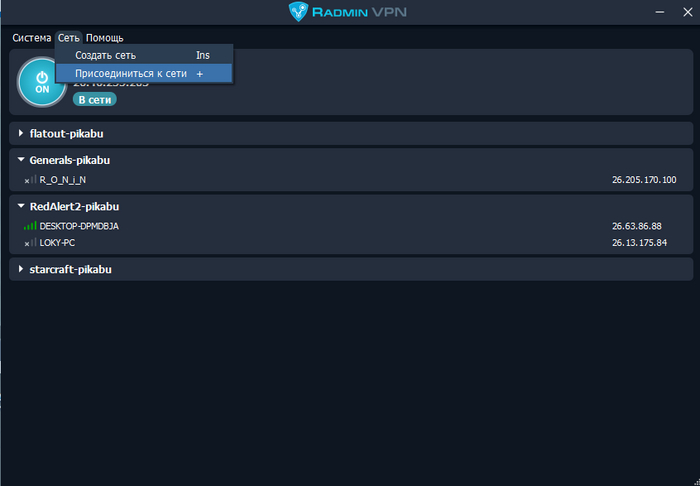Open the Помощь menu
The image size is (700, 486).
[104, 38]
